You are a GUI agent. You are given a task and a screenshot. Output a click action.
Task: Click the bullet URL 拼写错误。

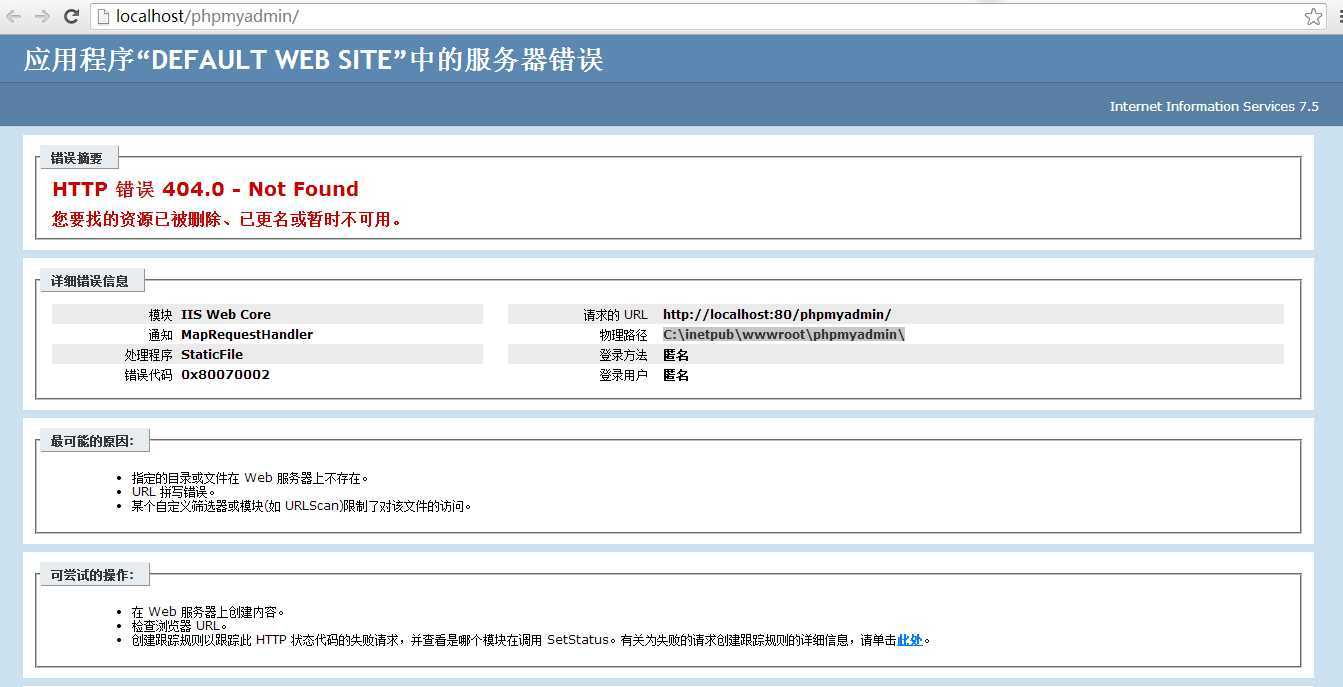174,492
